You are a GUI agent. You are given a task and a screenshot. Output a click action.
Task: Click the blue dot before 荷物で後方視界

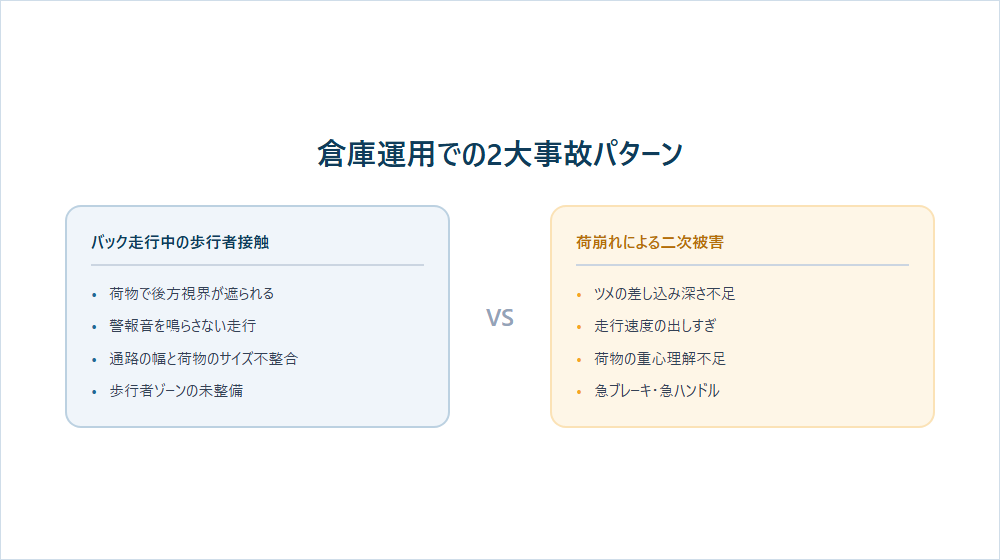coord(94,295)
